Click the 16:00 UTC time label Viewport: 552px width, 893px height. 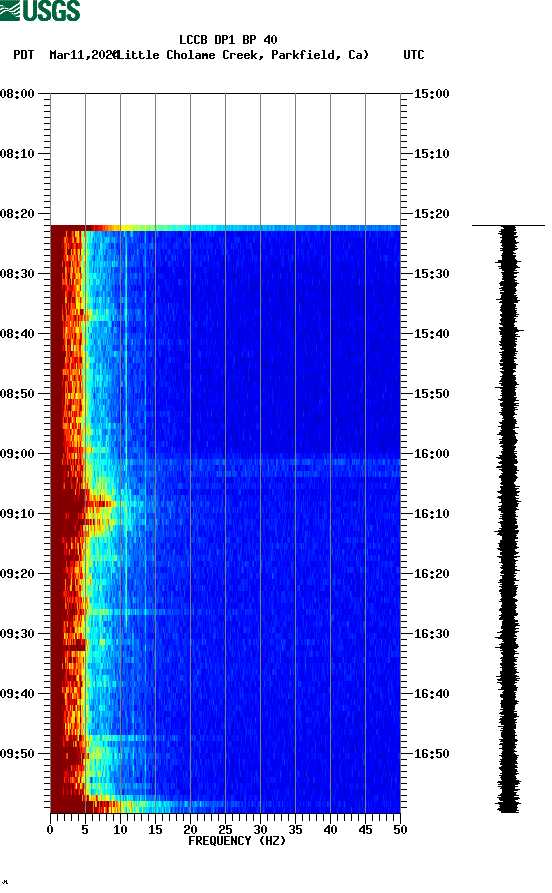431,454
